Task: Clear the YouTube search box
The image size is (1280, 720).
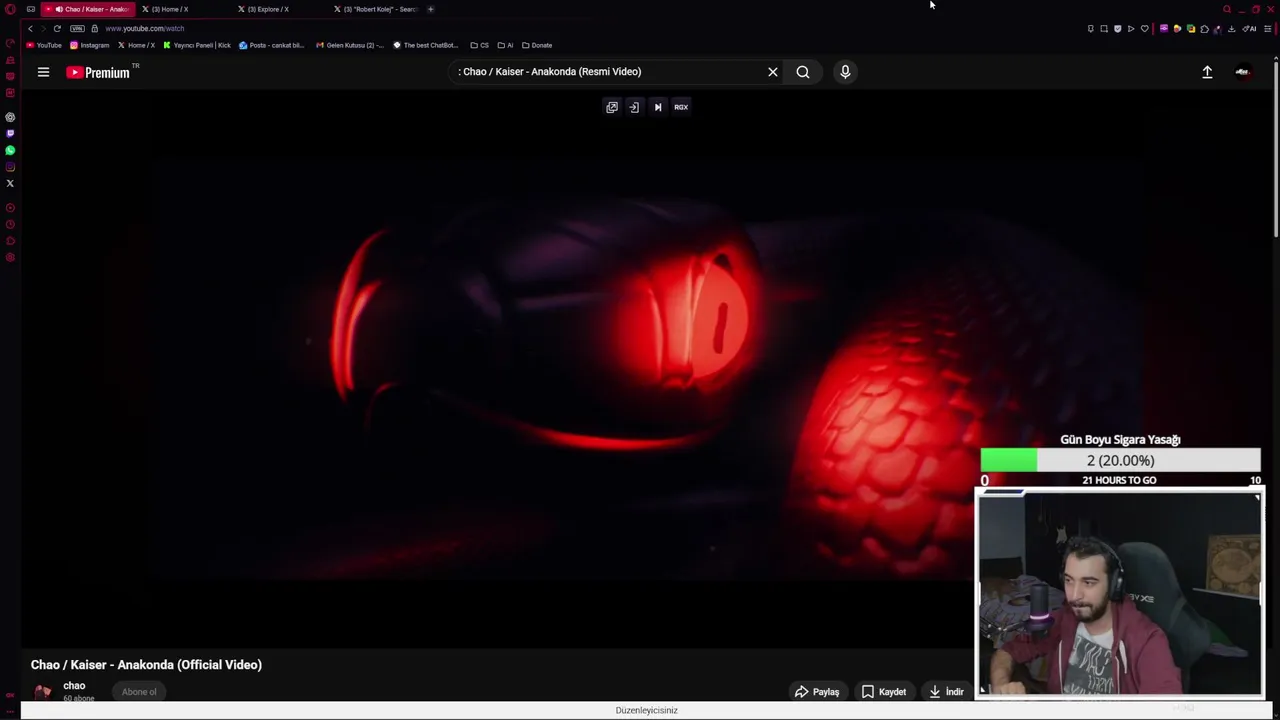Action: pos(772,72)
